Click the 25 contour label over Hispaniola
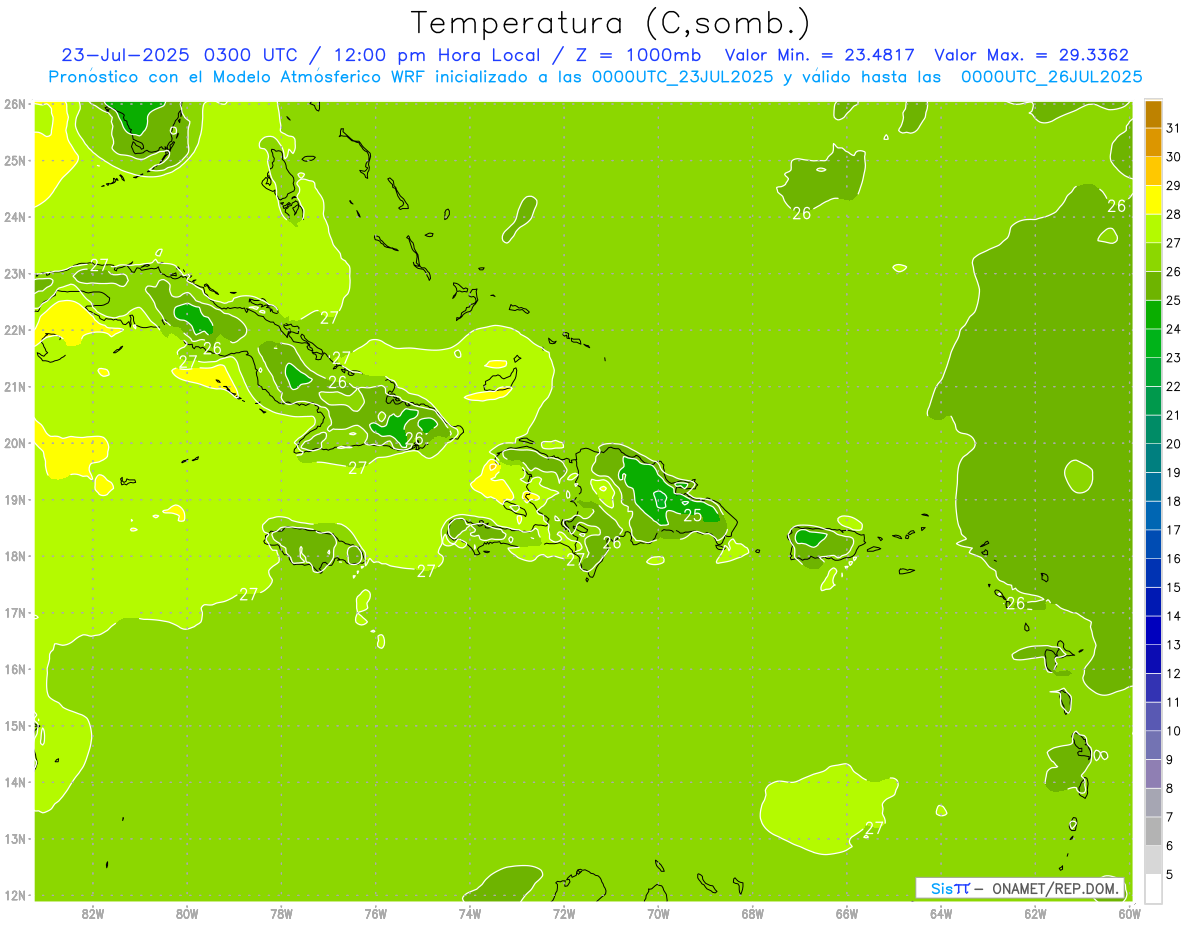The height and width of the screenshot is (927, 1200). pyautogui.click(x=692, y=515)
